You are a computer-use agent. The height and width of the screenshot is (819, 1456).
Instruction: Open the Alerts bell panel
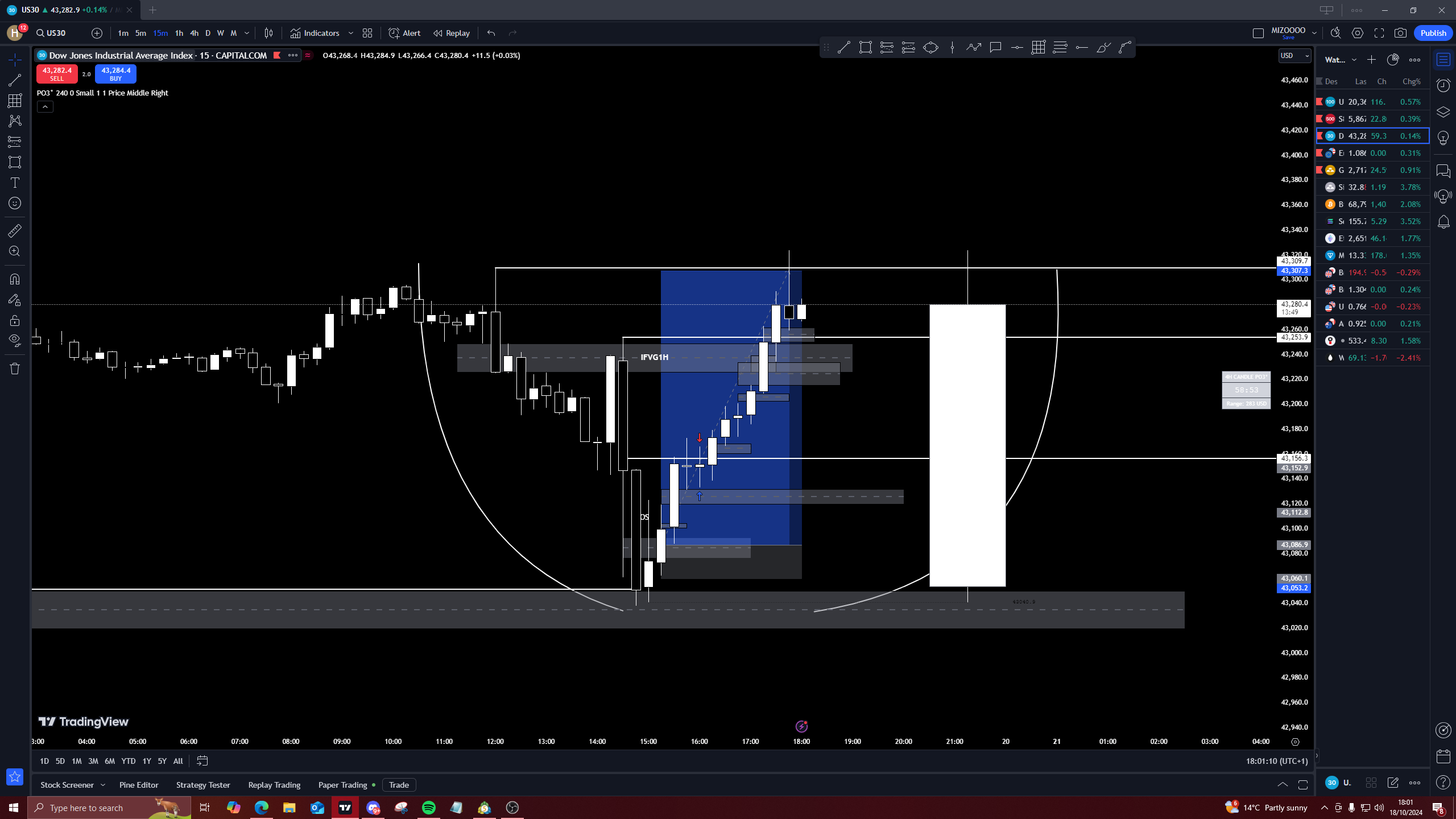[1443, 222]
